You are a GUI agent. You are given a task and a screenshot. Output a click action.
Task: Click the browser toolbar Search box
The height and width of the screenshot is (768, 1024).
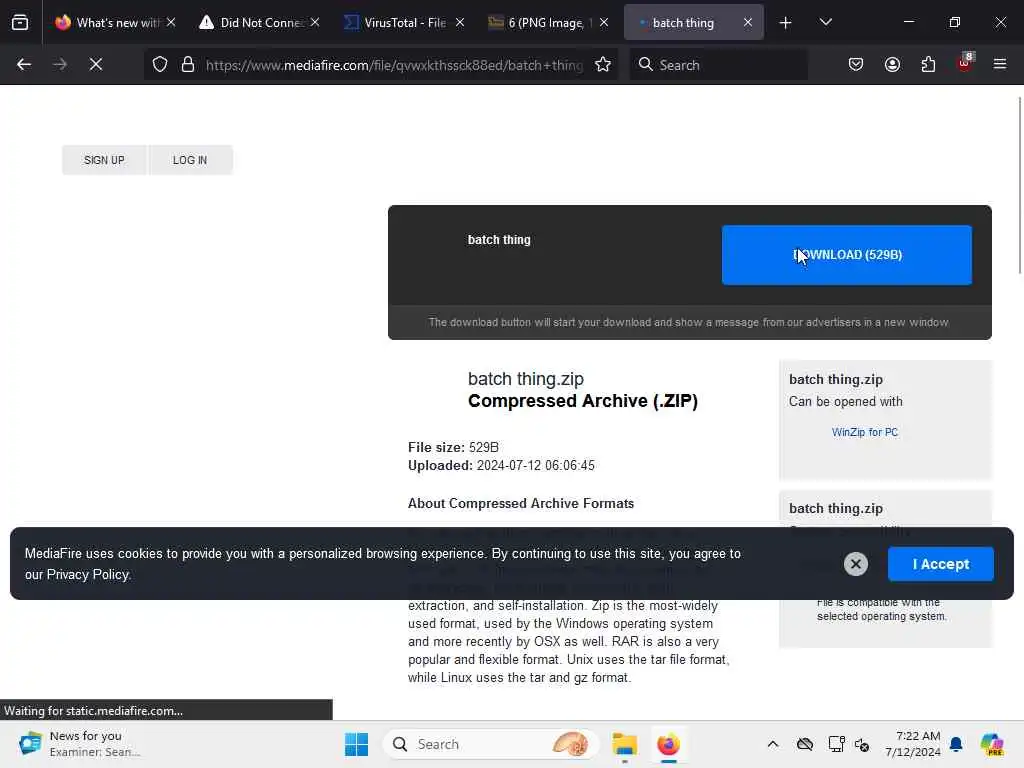(718, 65)
